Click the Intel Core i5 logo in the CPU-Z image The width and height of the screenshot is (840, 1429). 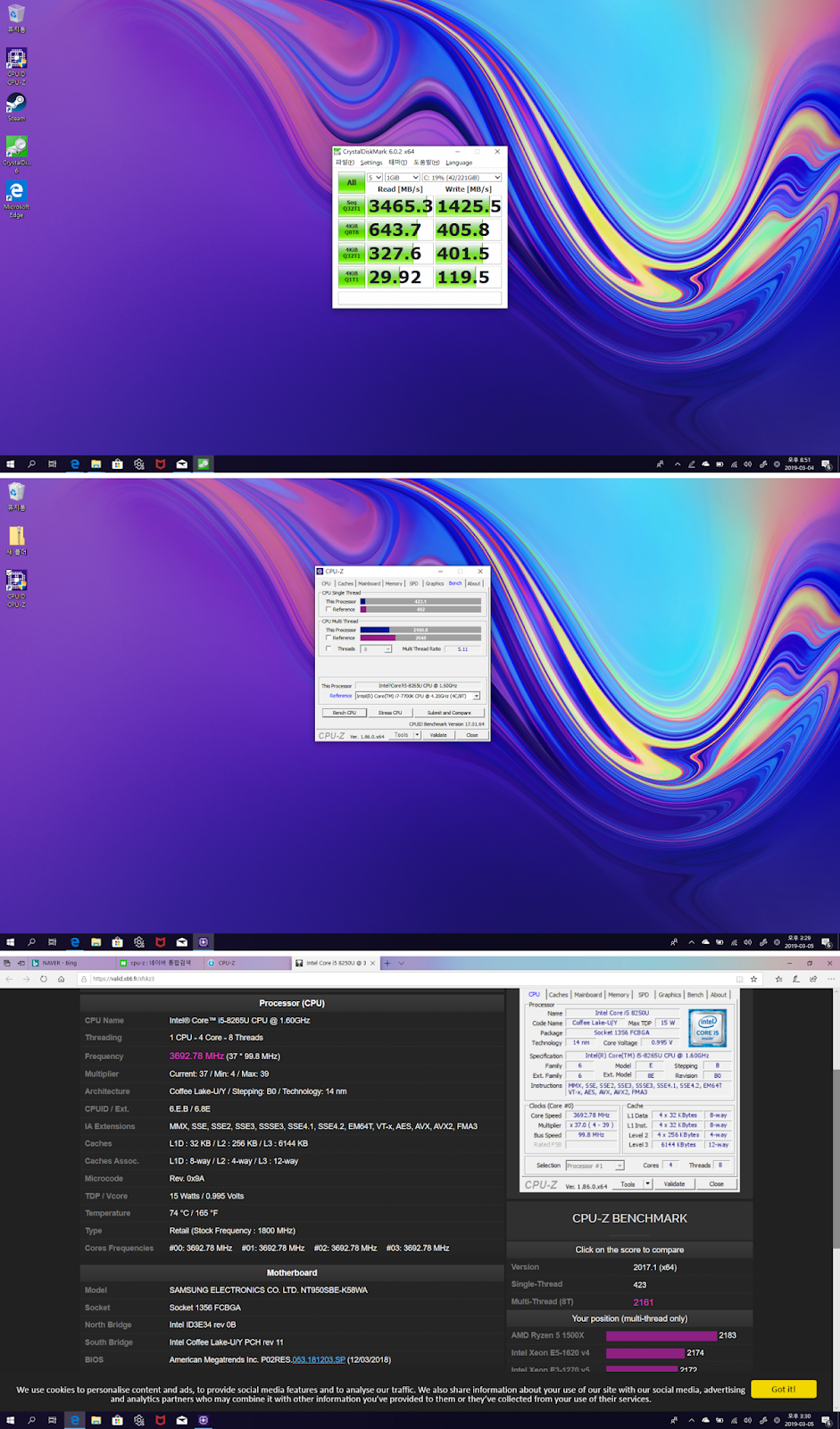[707, 1028]
